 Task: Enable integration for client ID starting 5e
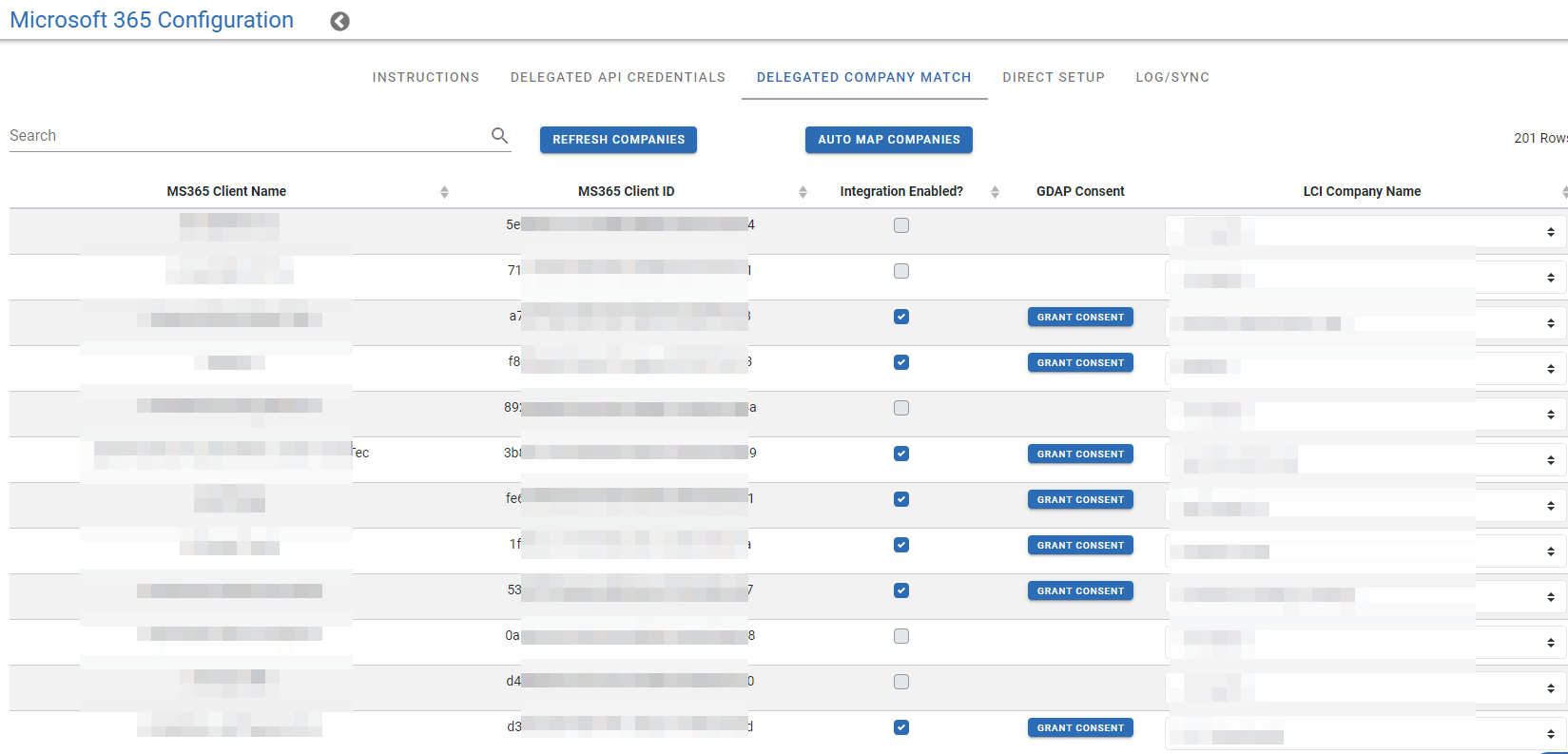pos(901,225)
